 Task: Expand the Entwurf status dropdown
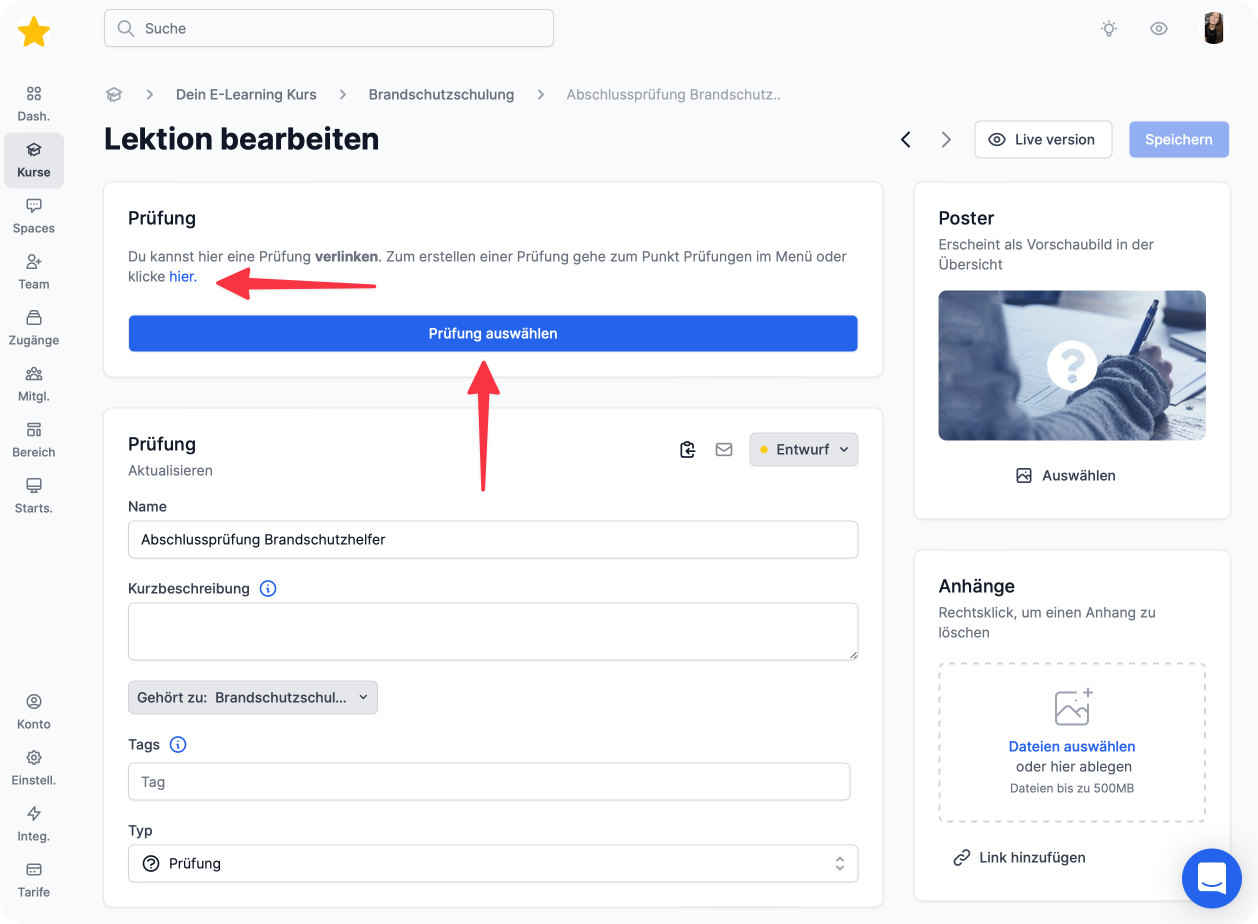pyautogui.click(x=803, y=450)
